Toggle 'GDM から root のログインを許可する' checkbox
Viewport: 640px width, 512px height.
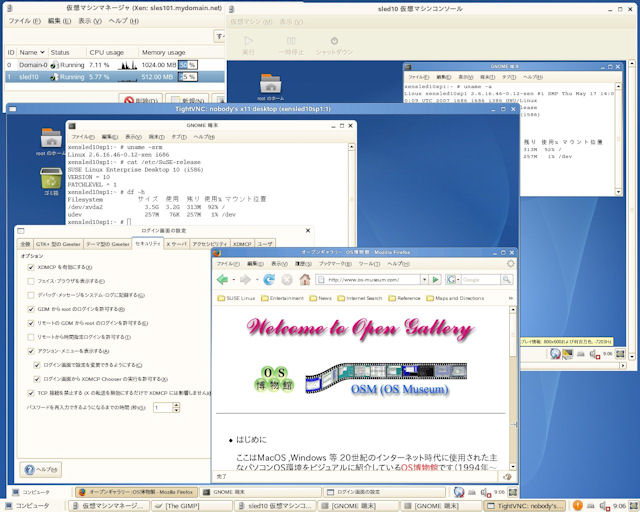click(x=31, y=309)
